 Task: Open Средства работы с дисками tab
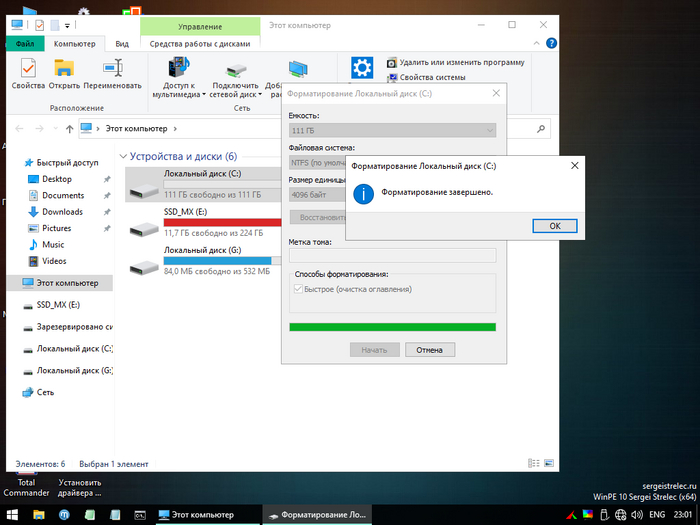point(200,44)
